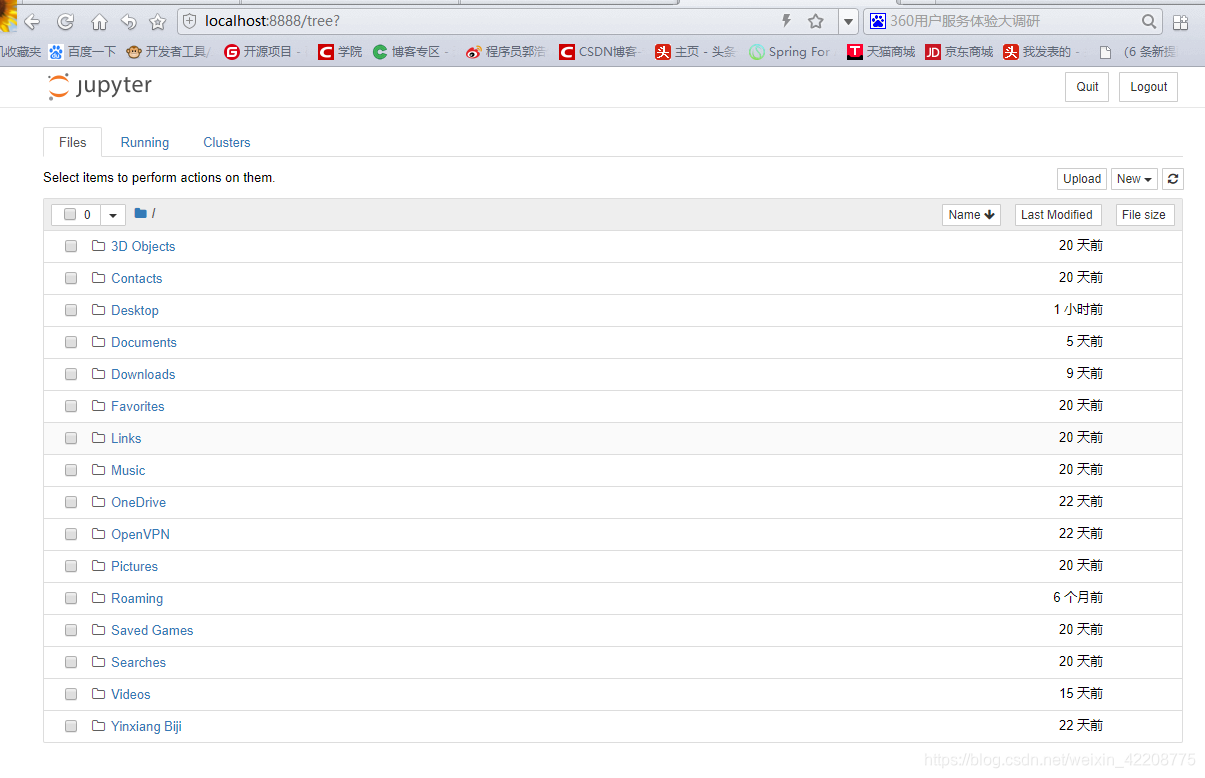The height and width of the screenshot is (778, 1205).
Task: Refresh the notebook list with the refresh icon
Action: point(1173,179)
